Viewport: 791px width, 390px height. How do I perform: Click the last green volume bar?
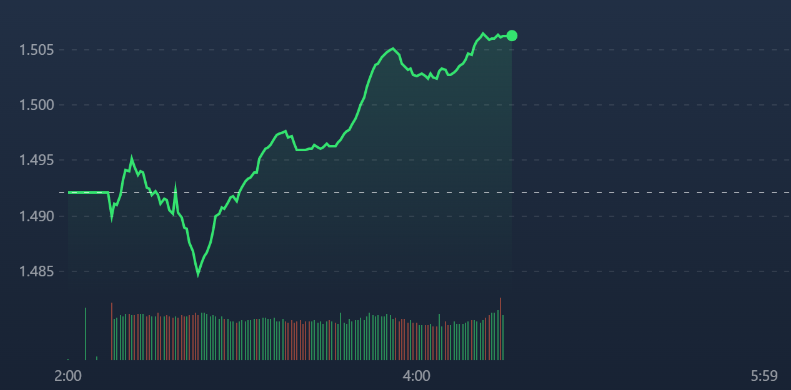coord(503,338)
